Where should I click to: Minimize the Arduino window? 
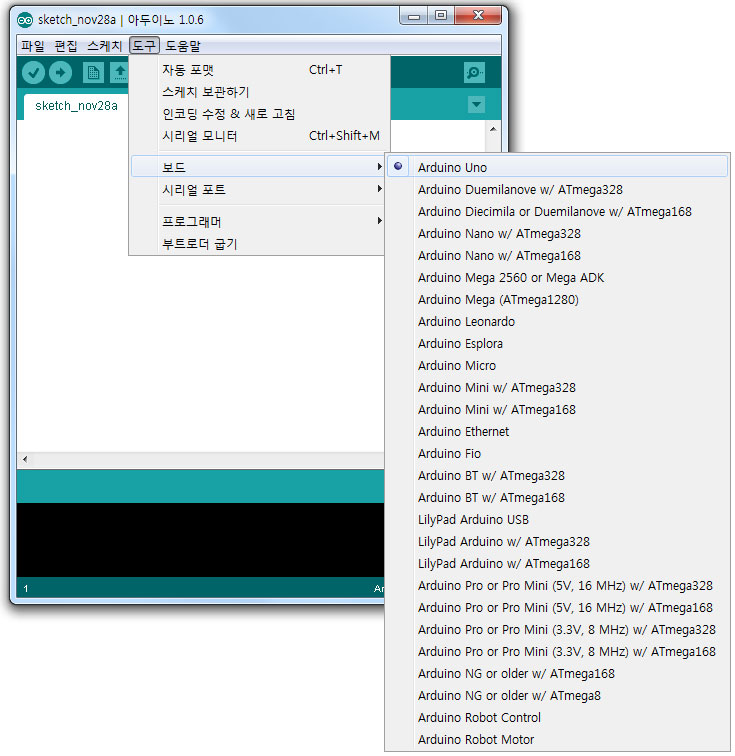(x=414, y=16)
